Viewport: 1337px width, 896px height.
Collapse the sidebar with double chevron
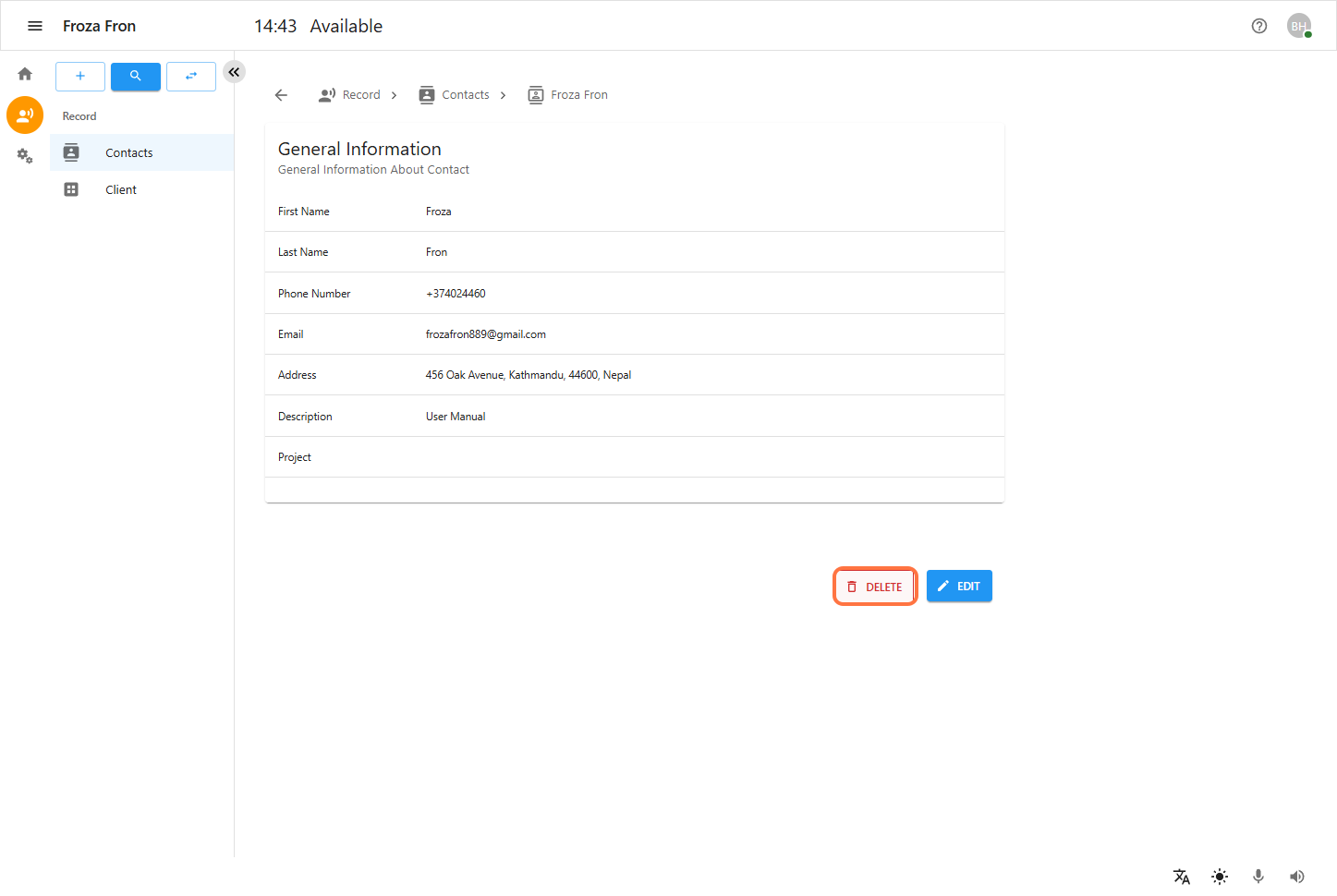tap(235, 72)
